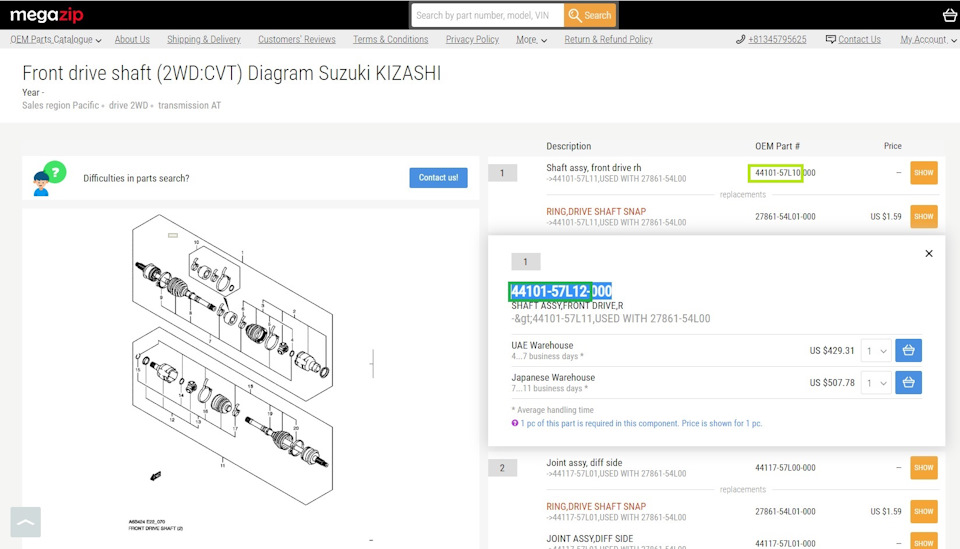The image size is (960, 549).
Task: Click the purple info icon in popup
Action: [515, 423]
